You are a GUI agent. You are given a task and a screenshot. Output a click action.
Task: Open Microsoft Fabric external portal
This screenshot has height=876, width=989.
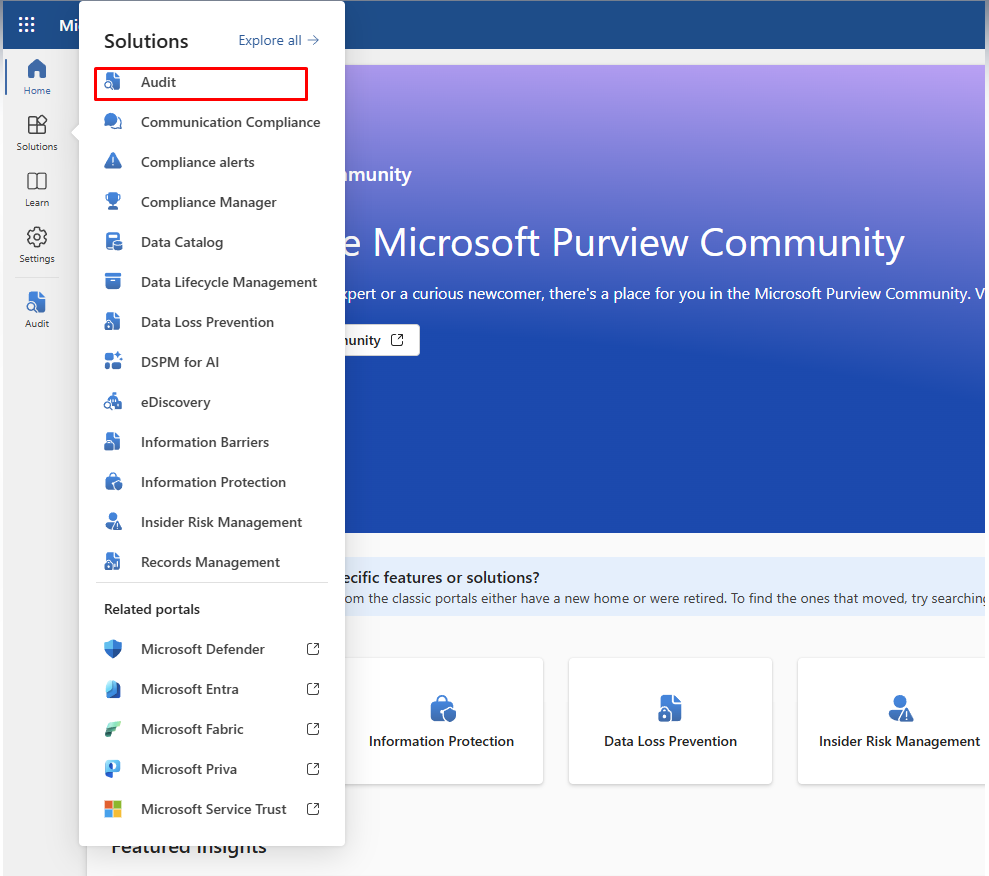(192, 728)
